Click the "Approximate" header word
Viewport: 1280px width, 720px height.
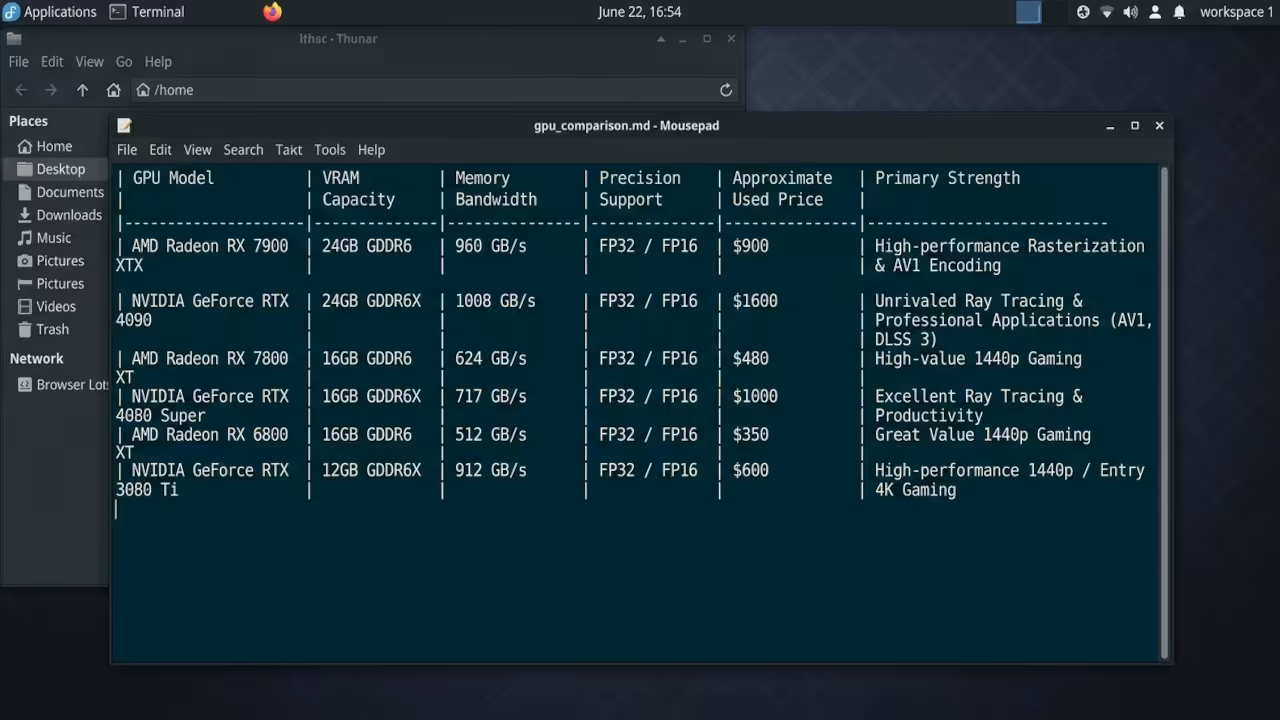coord(782,178)
